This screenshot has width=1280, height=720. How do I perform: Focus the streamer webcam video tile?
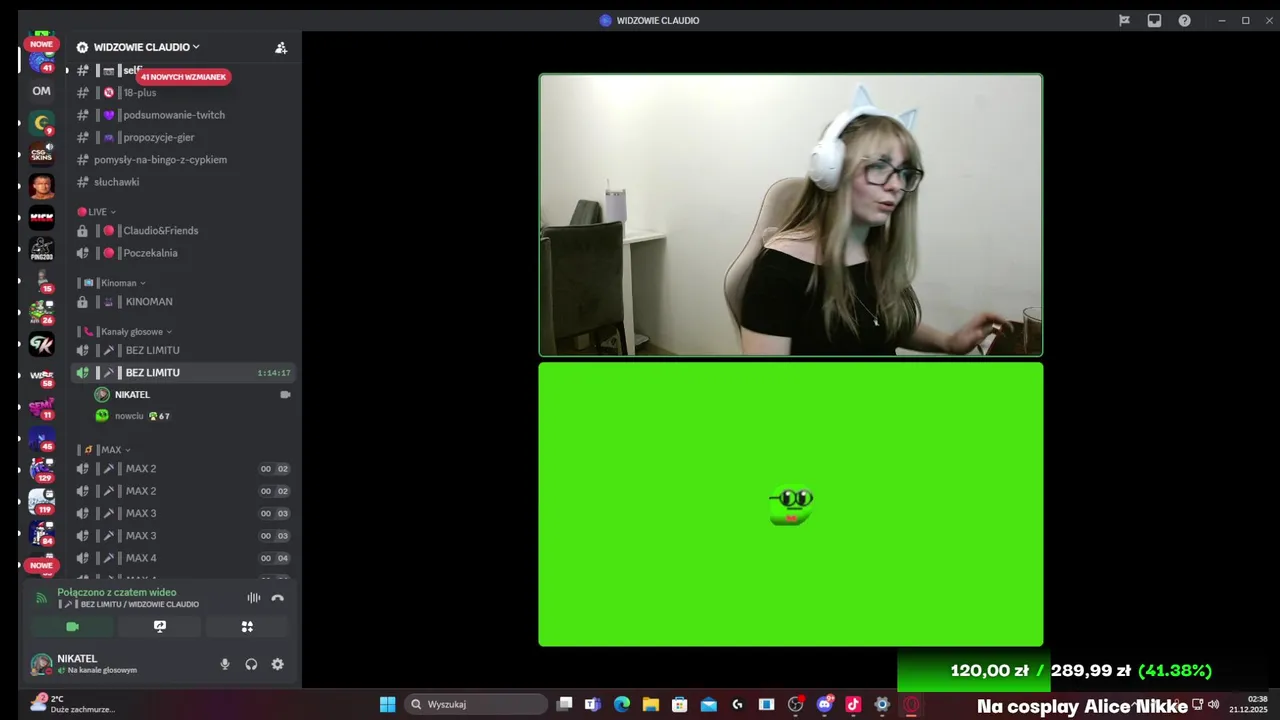point(791,215)
